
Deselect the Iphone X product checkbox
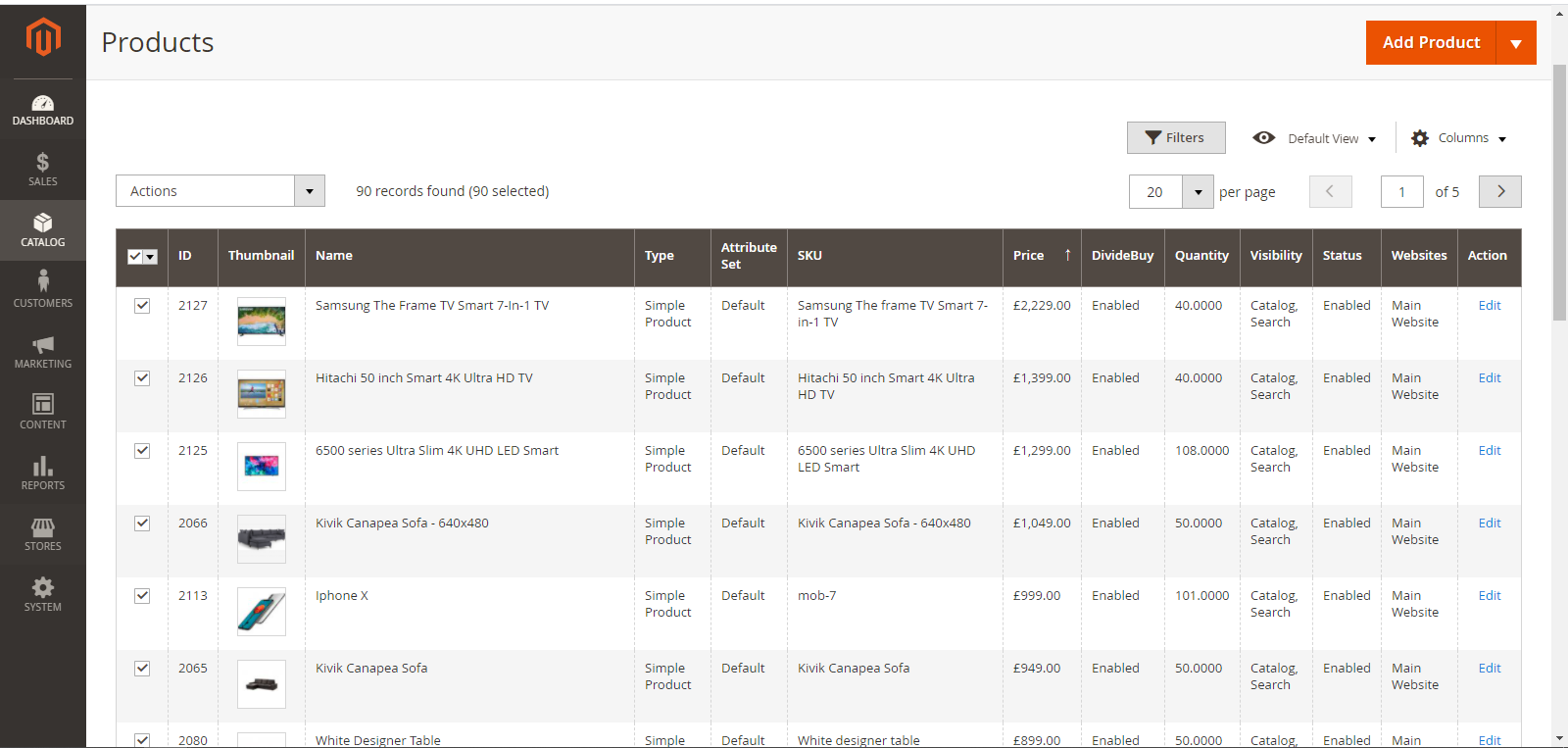tap(142, 596)
